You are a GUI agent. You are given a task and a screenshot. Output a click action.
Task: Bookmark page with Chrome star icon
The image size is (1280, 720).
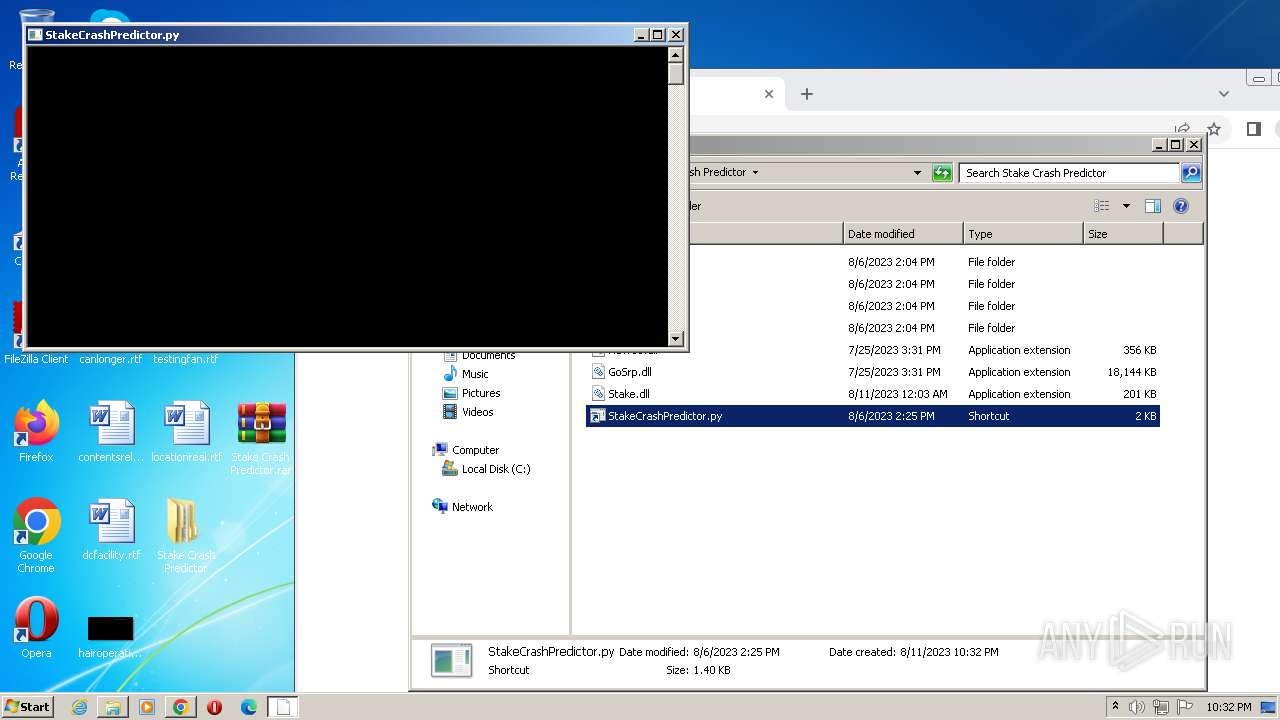point(1214,129)
